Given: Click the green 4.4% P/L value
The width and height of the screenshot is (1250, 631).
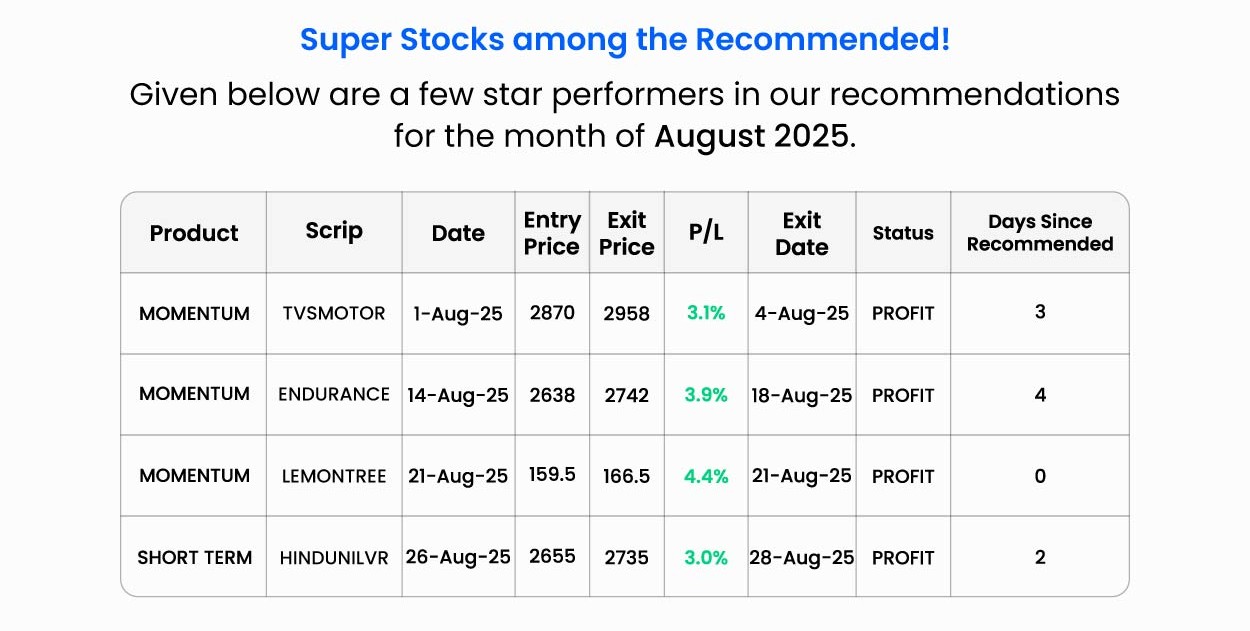Looking at the screenshot, I should tap(706, 476).
